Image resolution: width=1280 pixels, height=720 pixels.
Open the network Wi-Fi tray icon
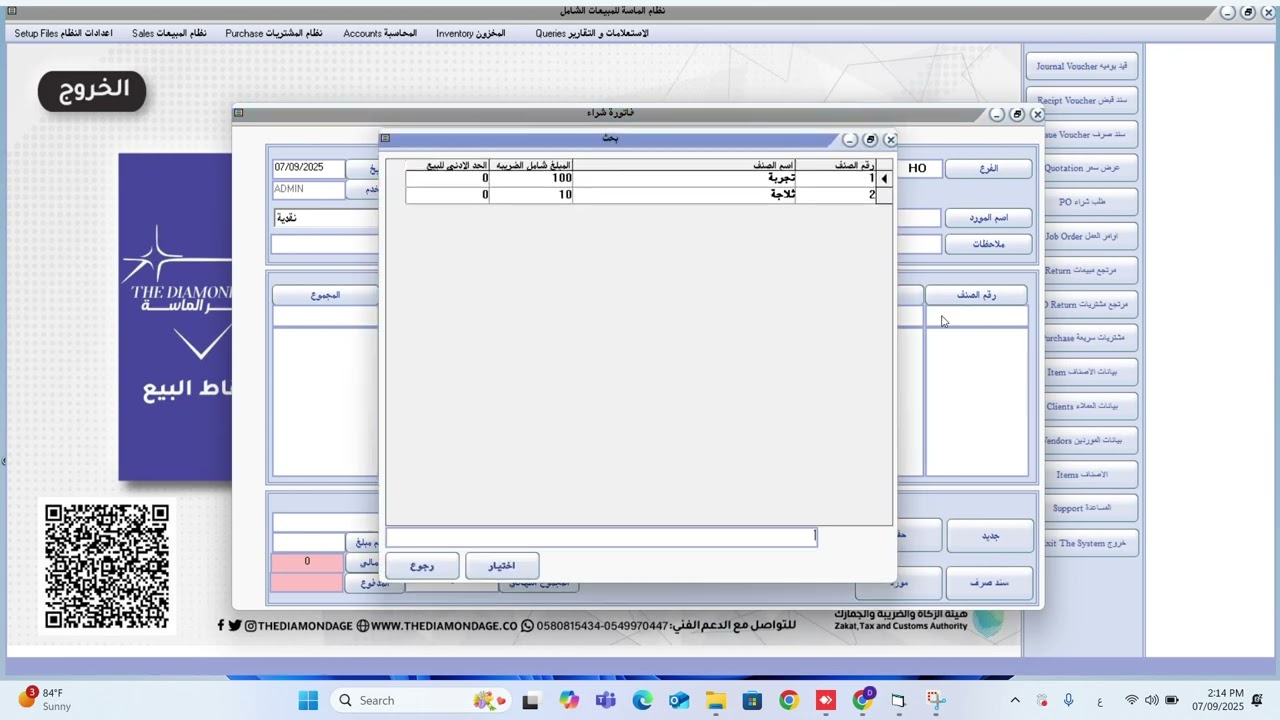(x=1131, y=700)
